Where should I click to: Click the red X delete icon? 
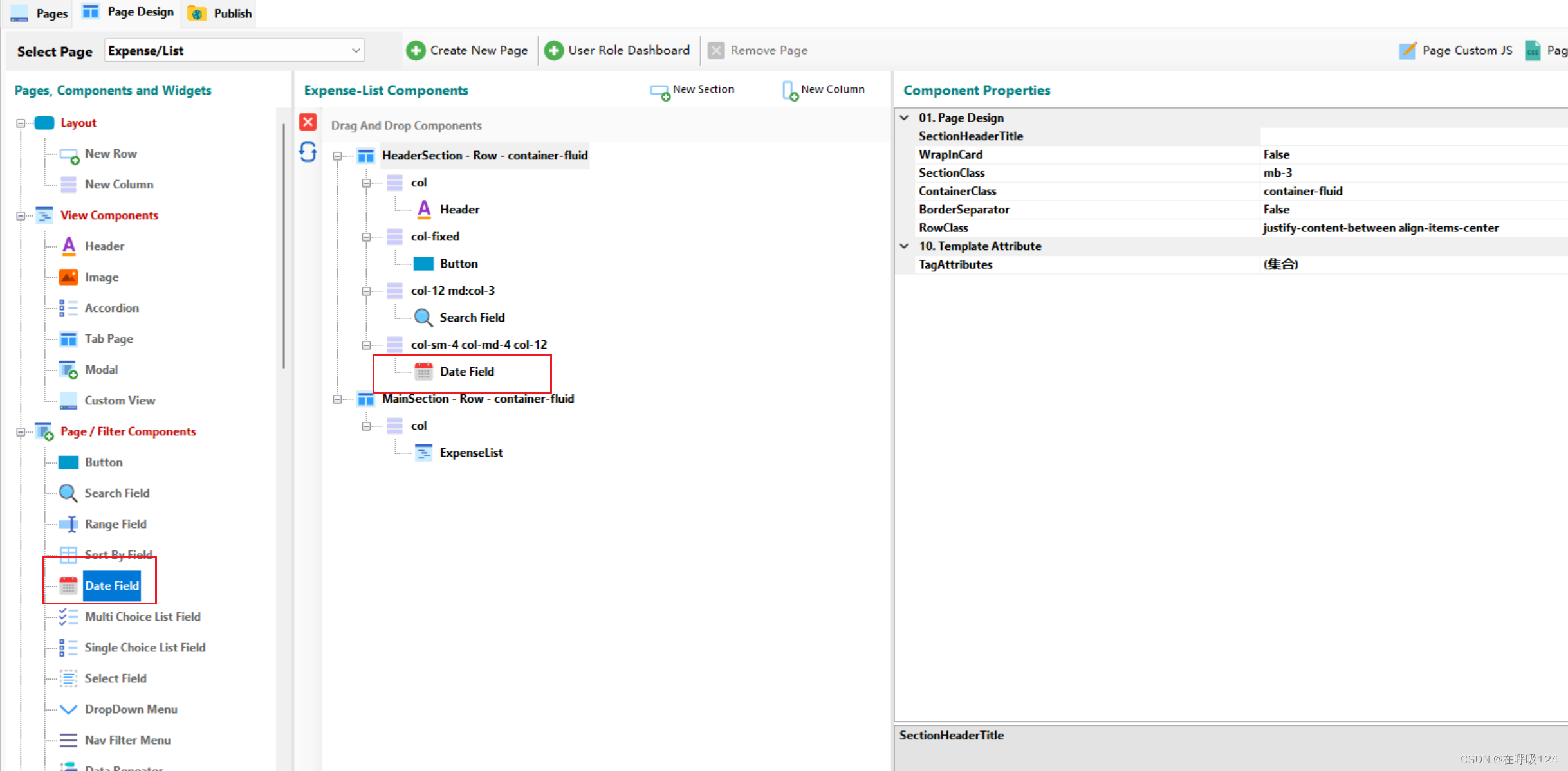coord(308,122)
